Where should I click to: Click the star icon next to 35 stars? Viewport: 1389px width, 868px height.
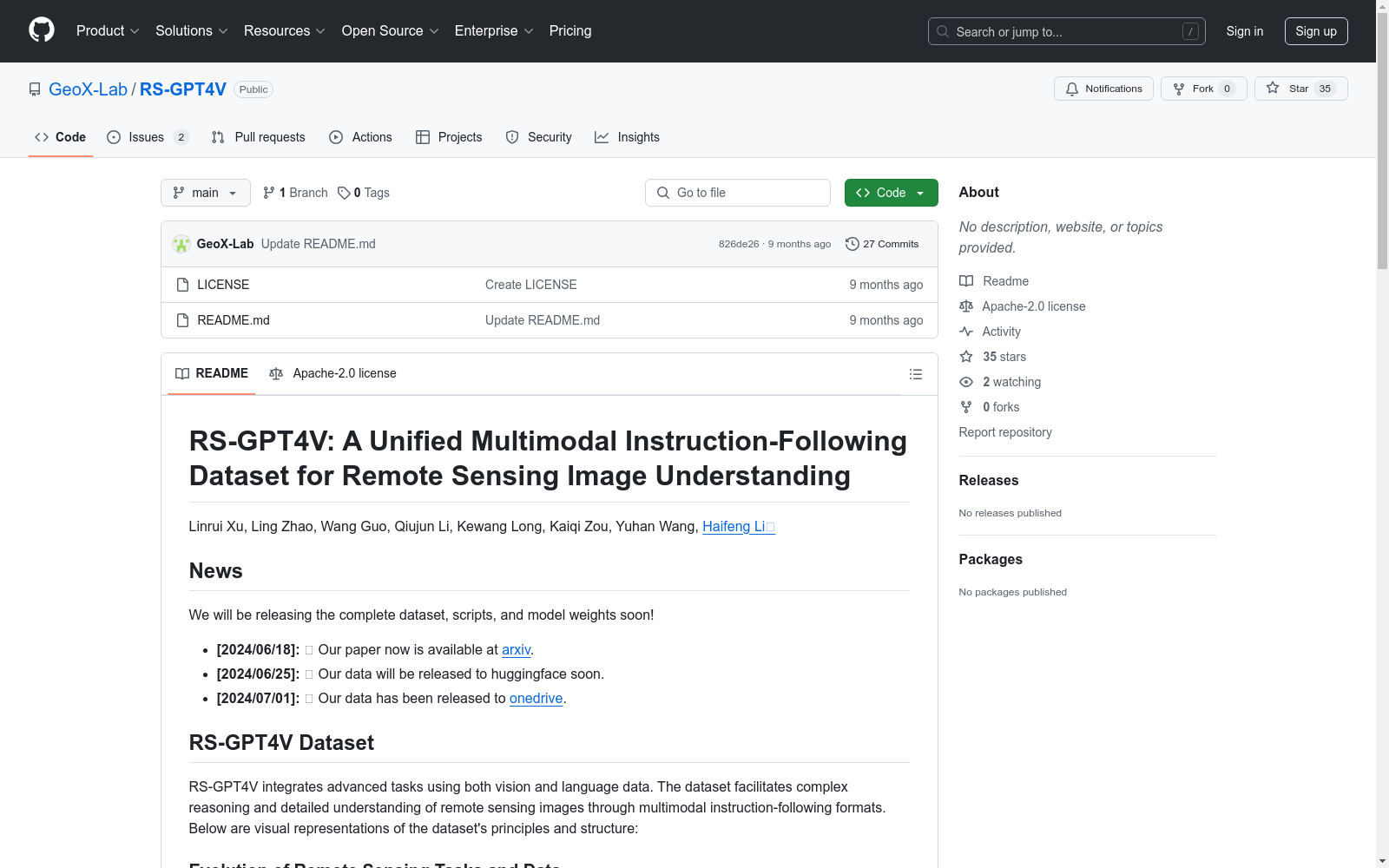point(966,357)
